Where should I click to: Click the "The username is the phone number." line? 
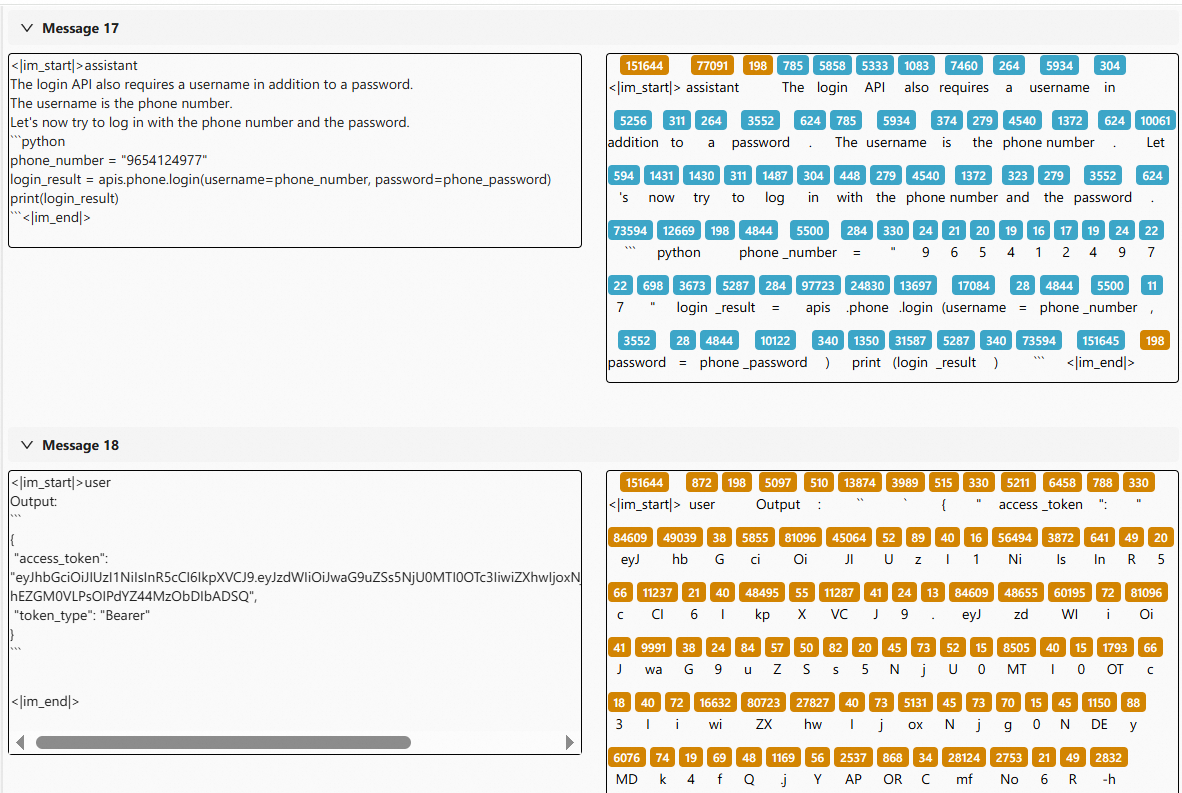point(121,103)
